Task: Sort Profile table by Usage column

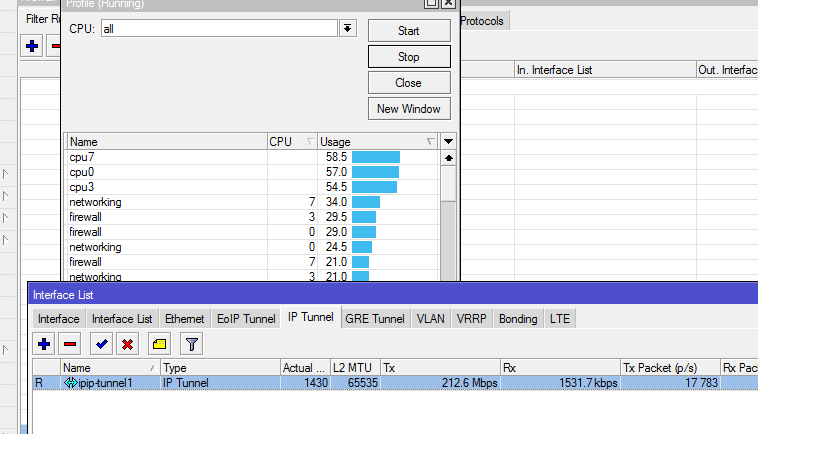Action: point(378,141)
